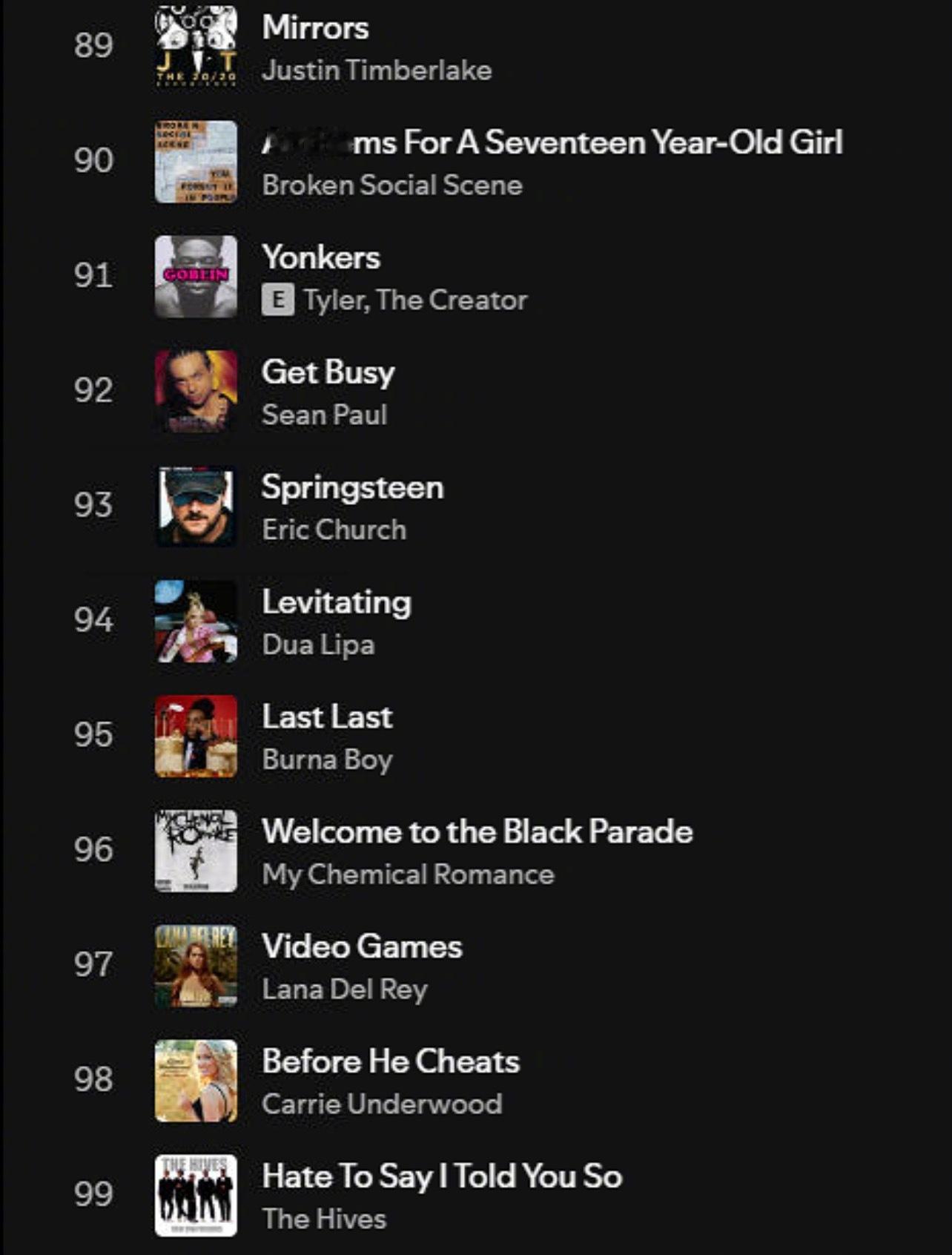Viewport: 952px width, 1255px height.
Task: Play the song titled Video Games
Action: (x=362, y=947)
